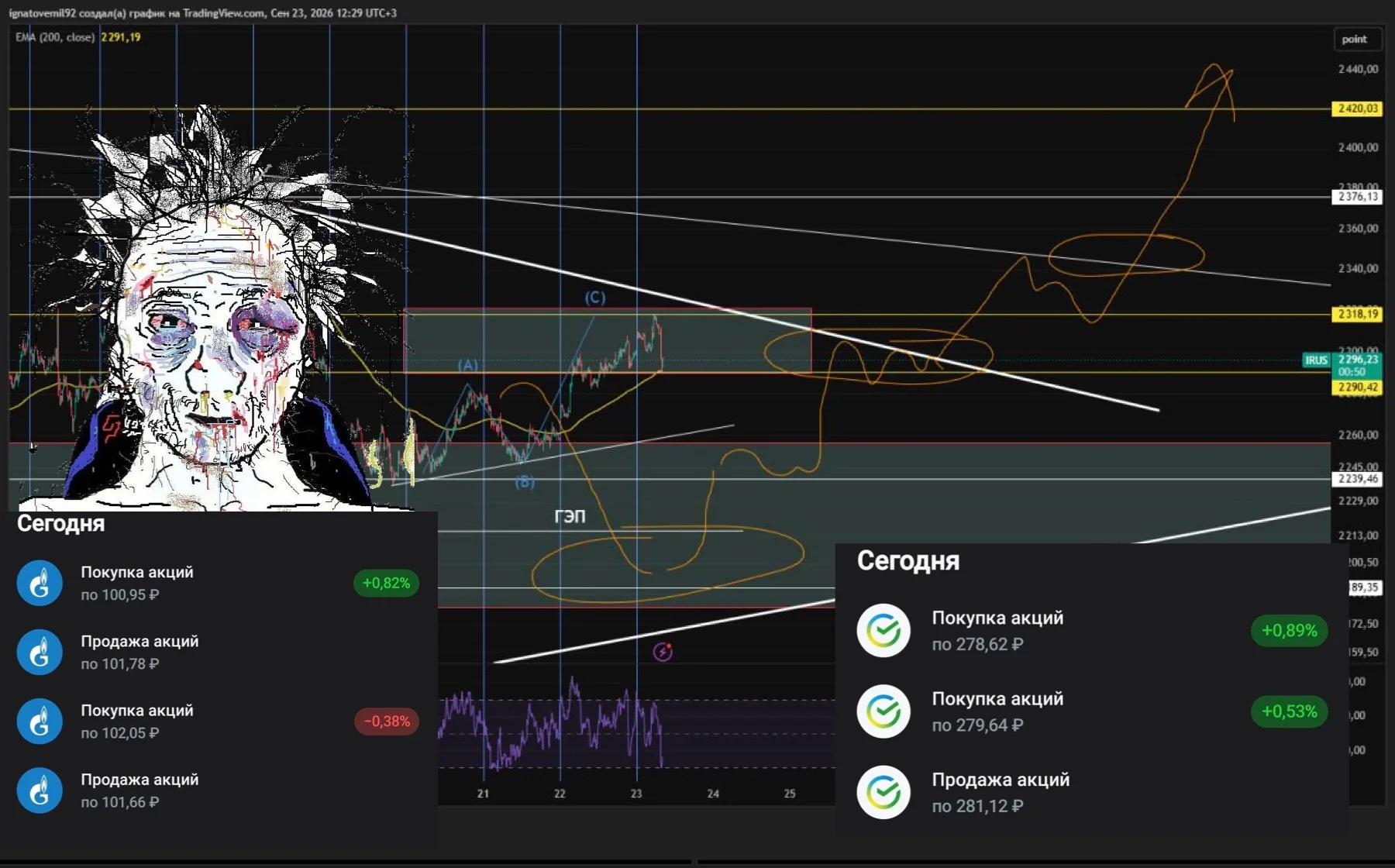Click the 2360,00 price scale value

(x=1358, y=229)
